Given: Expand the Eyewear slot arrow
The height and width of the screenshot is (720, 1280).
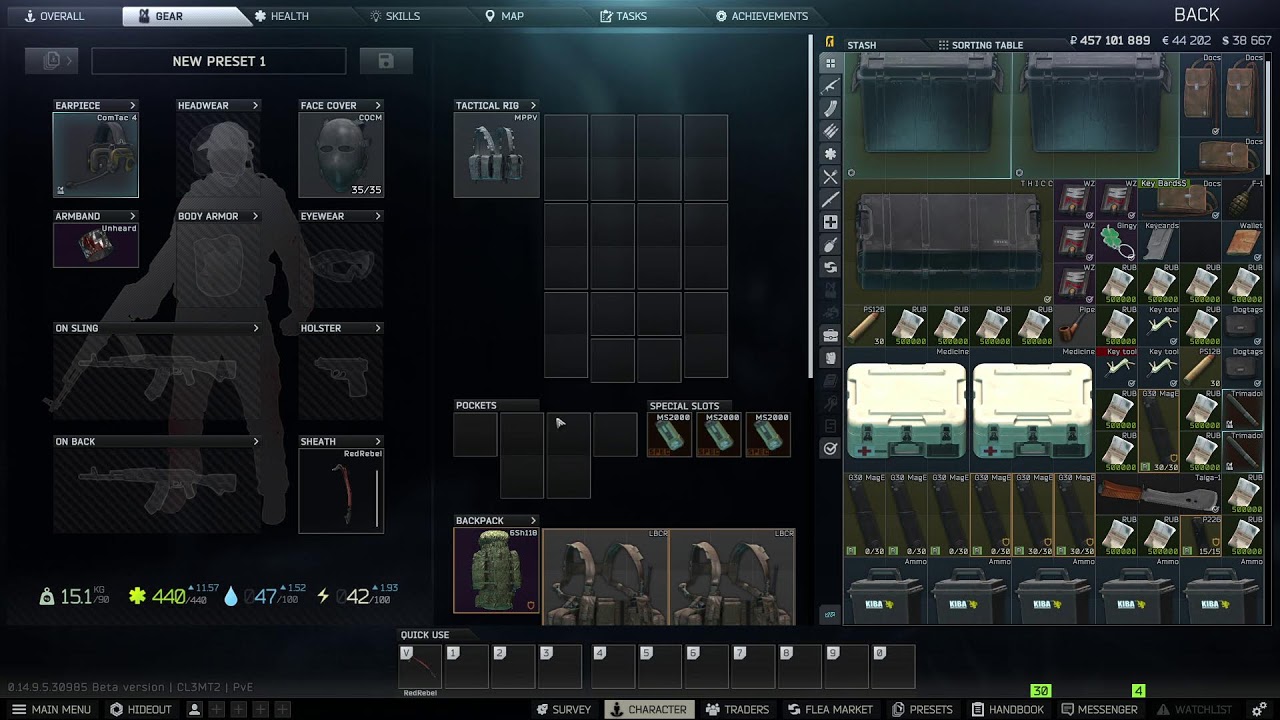Looking at the screenshot, I should pyautogui.click(x=378, y=216).
